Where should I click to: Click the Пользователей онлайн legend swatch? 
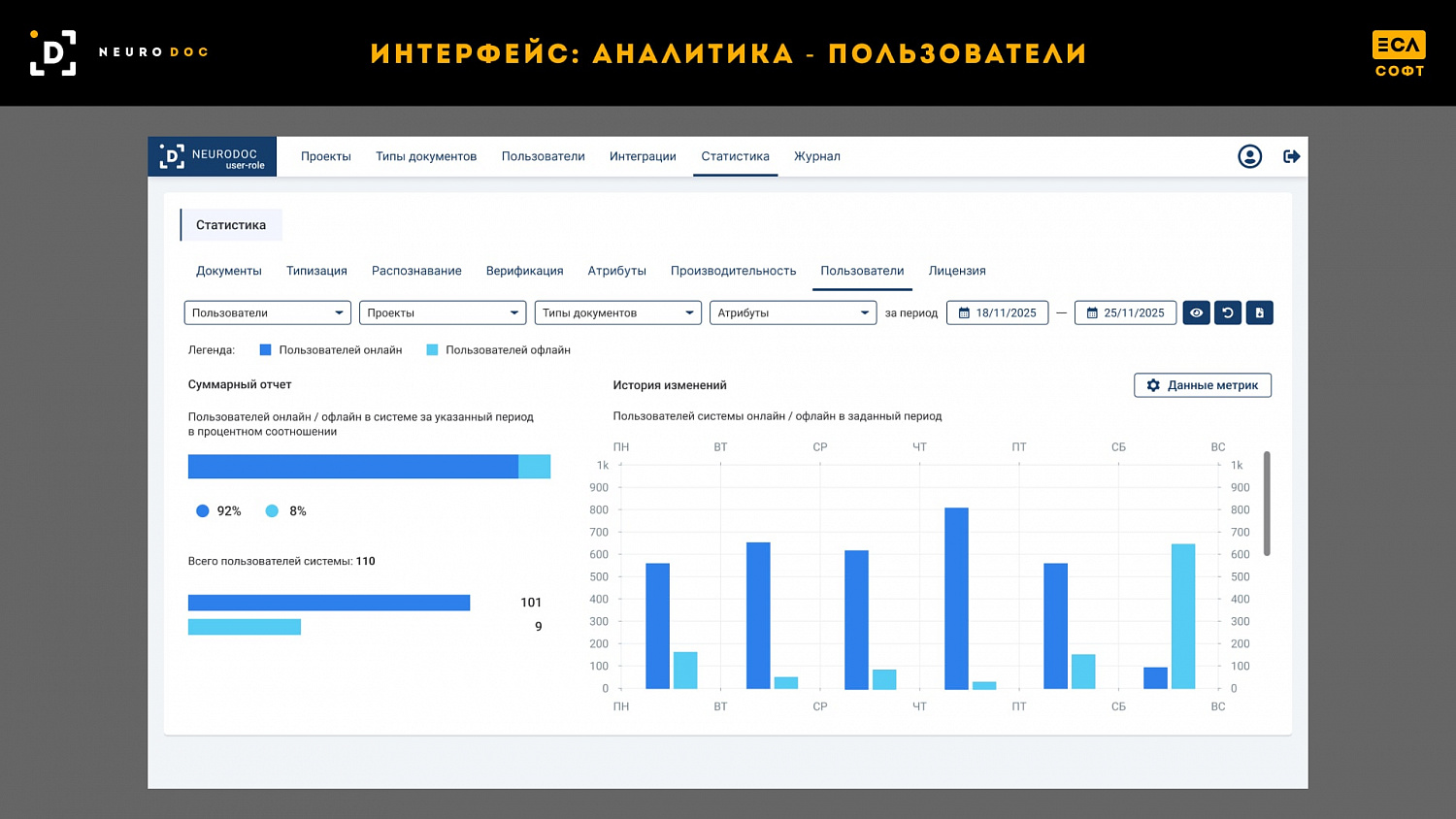(x=265, y=350)
